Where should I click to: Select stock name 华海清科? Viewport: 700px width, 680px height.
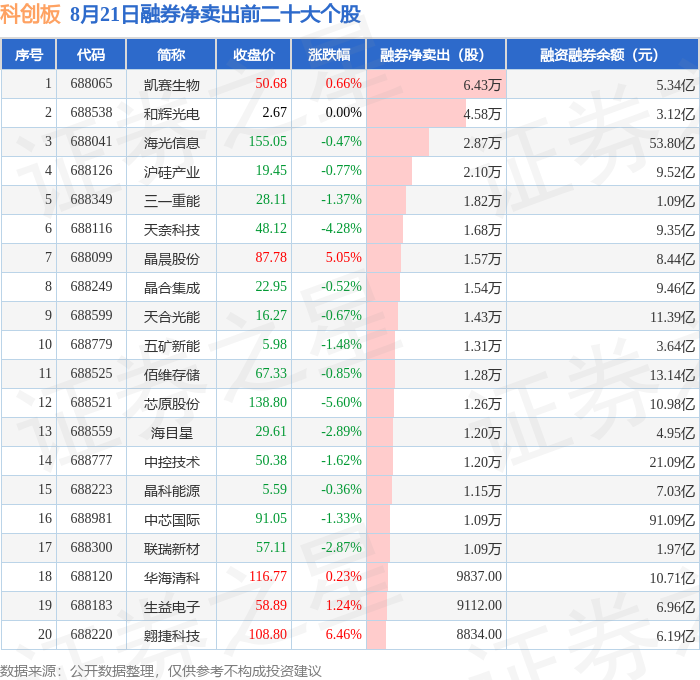(x=171, y=578)
